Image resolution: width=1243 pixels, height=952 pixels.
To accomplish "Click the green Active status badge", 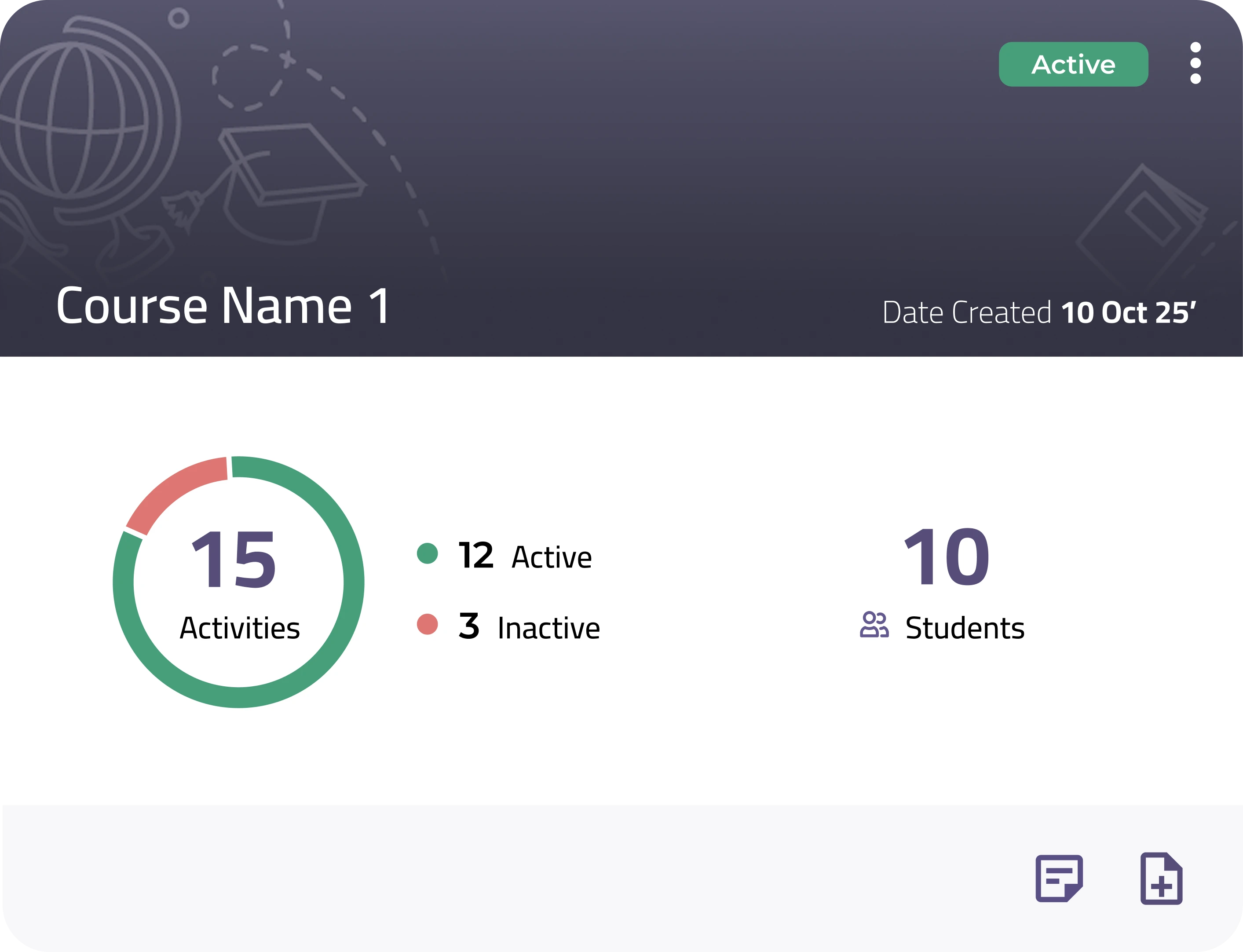I will (1073, 64).
